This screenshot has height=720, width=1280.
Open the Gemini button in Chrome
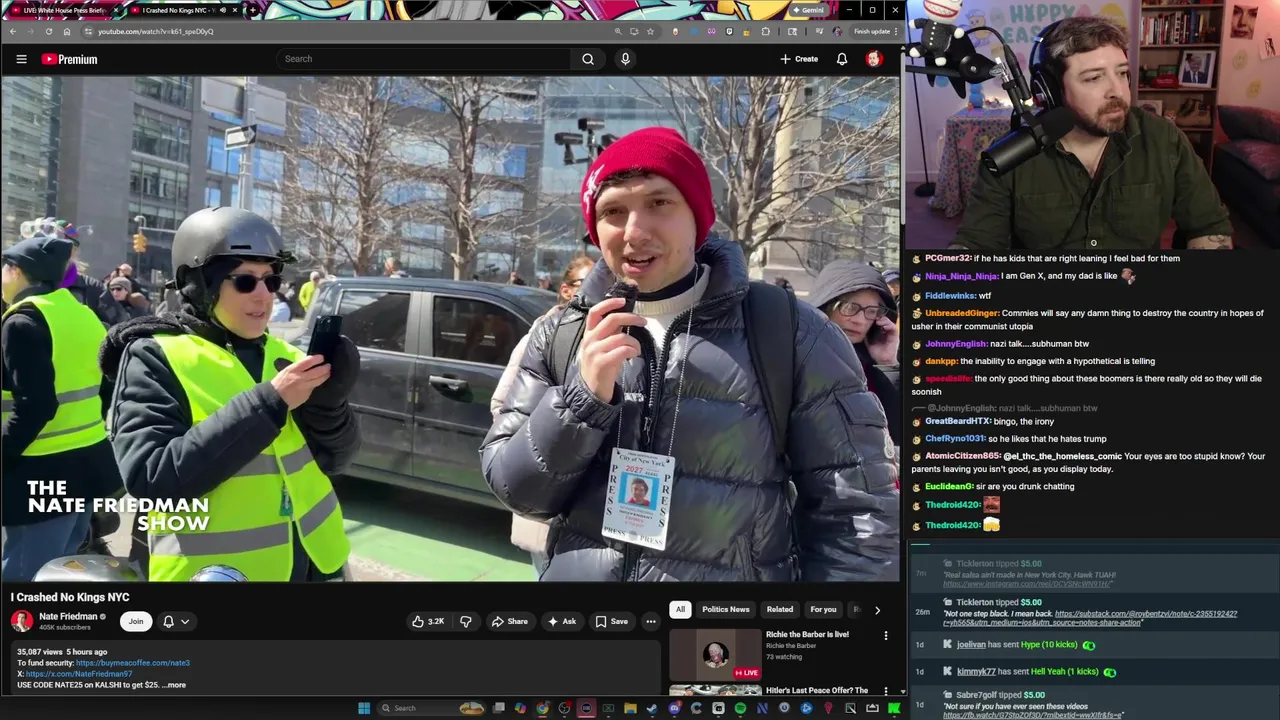pos(807,10)
